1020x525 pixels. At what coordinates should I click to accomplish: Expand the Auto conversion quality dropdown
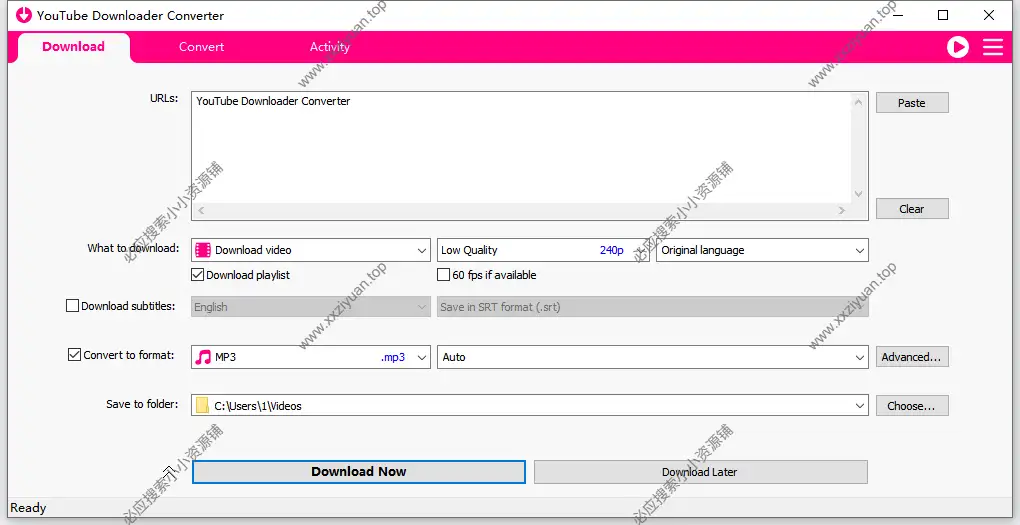(x=652, y=357)
